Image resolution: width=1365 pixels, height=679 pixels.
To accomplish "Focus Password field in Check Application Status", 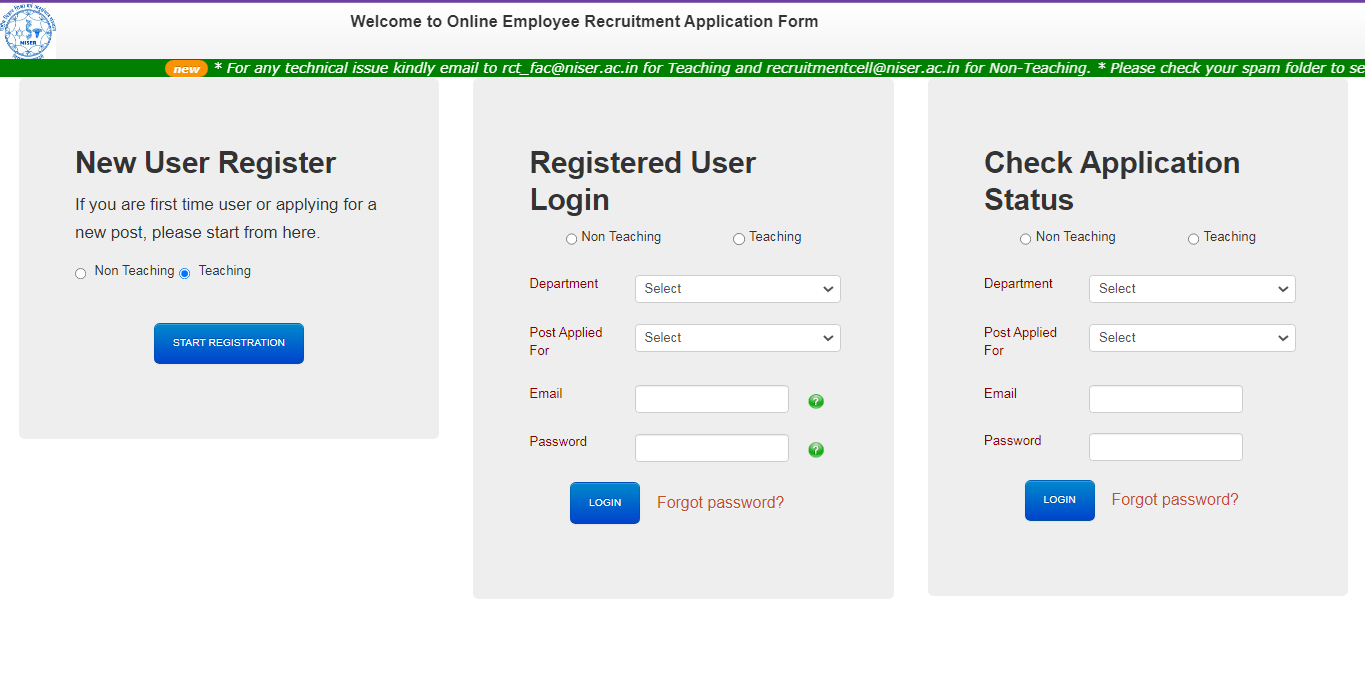I will click(x=1165, y=447).
